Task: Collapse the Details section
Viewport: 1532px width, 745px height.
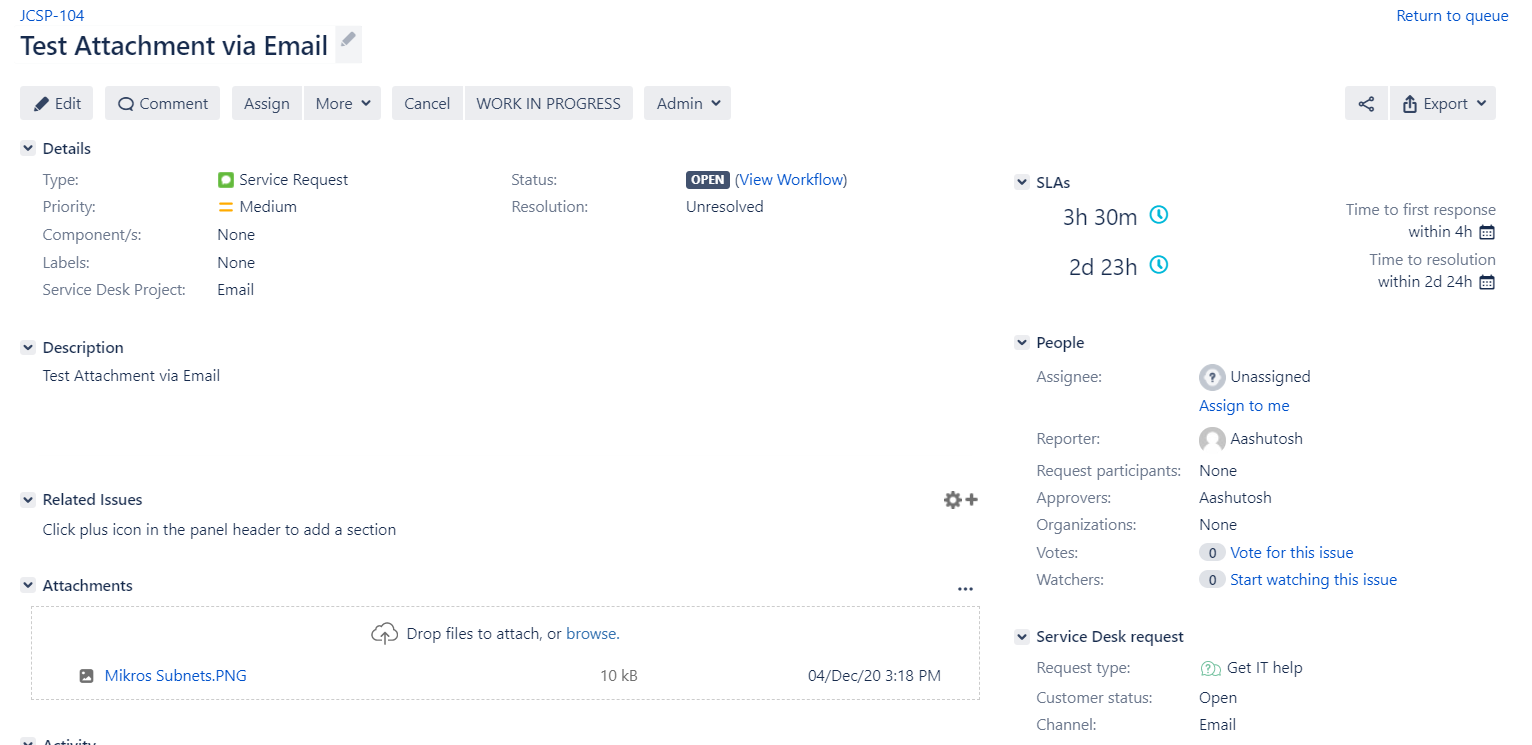Action: [x=28, y=149]
